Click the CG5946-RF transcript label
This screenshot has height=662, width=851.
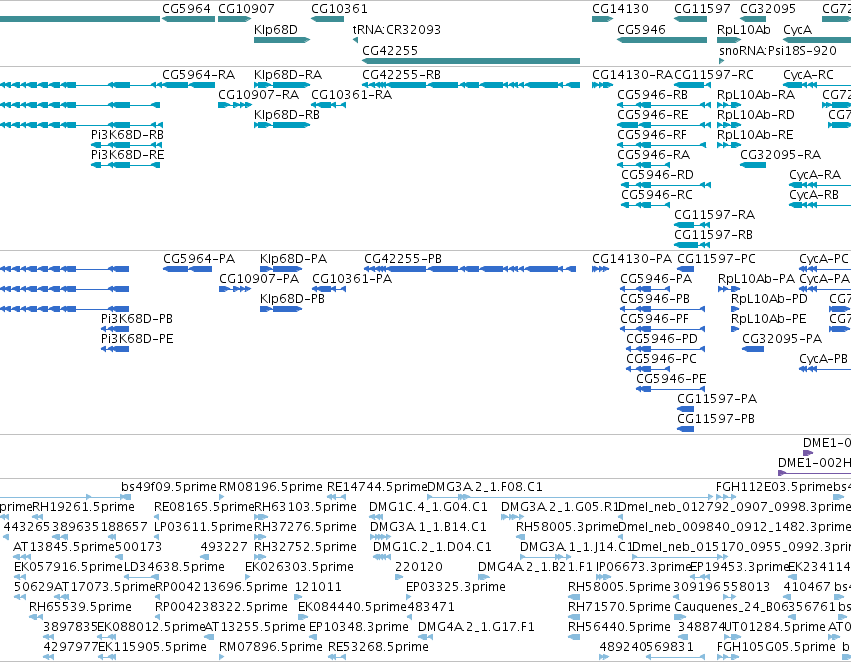point(652,135)
